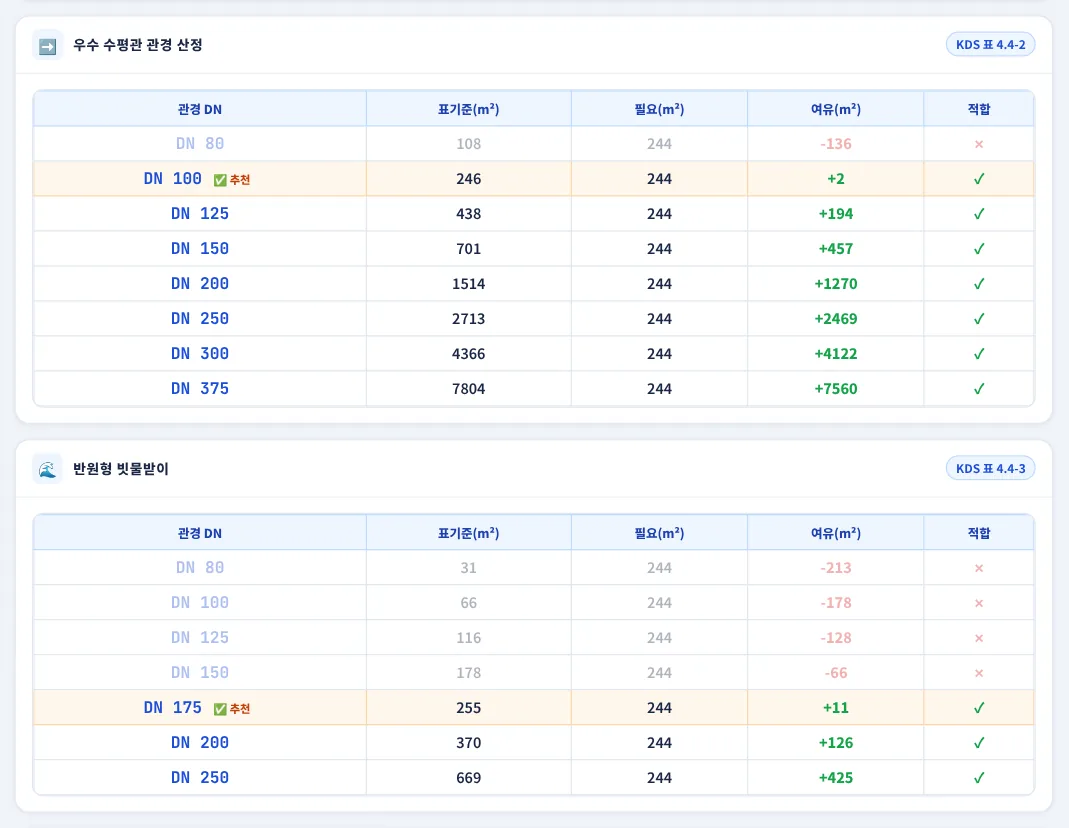Click the 표기준(m²) header in the horizontal pipe table
1069x828 pixels.
(x=468, y=109)
